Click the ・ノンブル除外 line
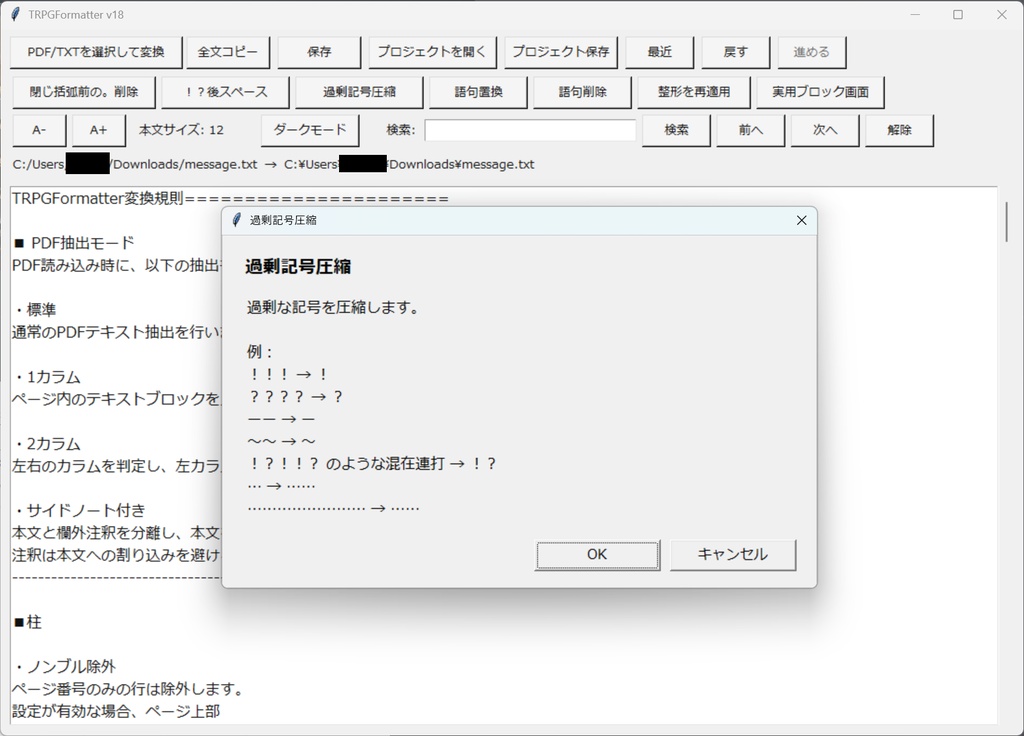Viewport: 1024px width, 736px height. pos(64,667)
